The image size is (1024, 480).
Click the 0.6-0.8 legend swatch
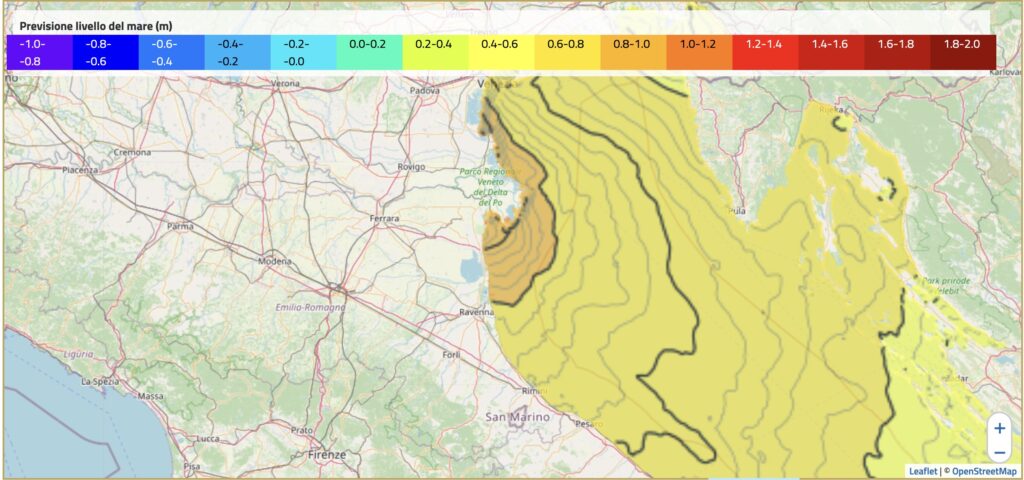[x=567, y=53]
